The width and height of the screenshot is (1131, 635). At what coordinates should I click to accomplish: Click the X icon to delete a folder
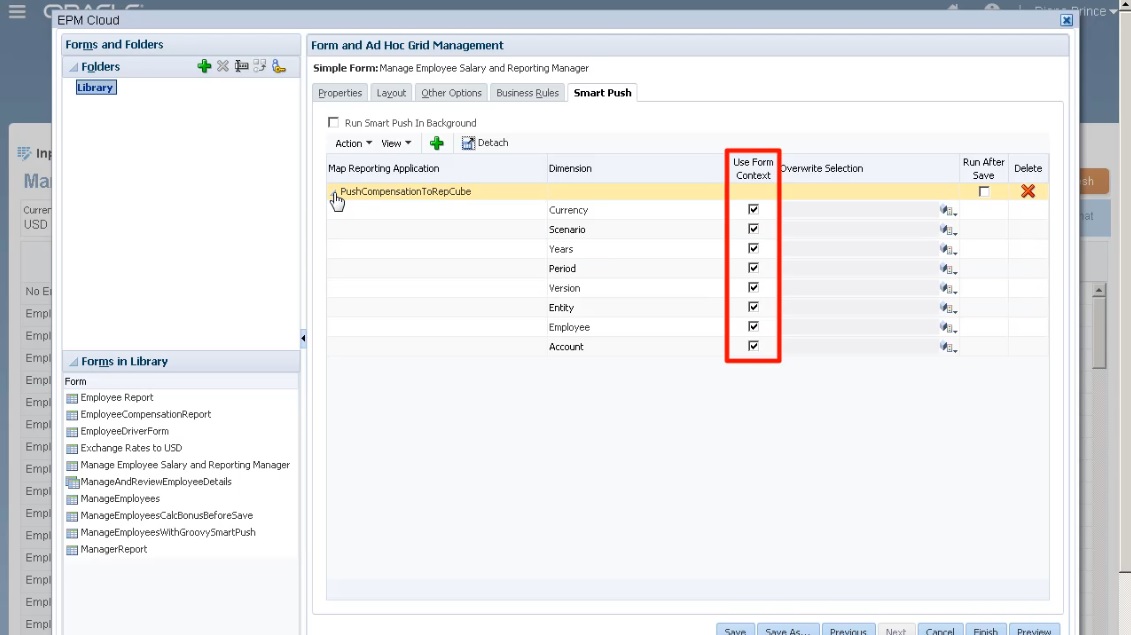tap(222, 66)
